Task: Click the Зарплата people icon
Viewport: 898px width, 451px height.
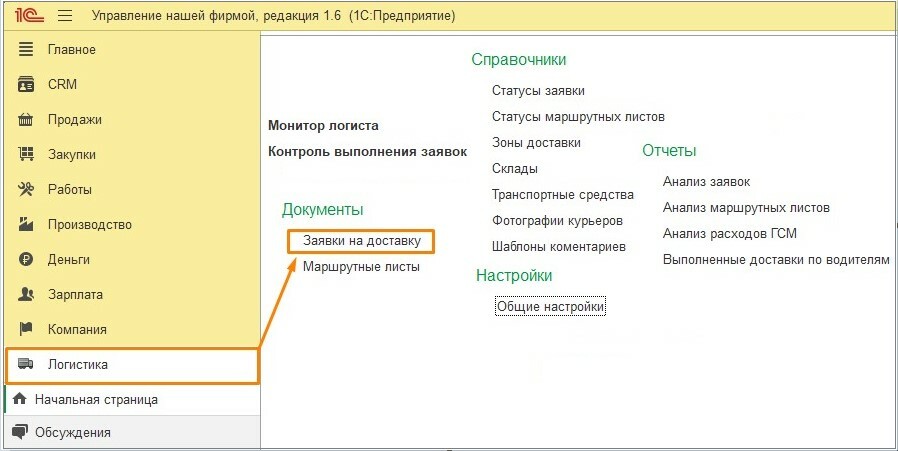Action: click(26, 295)
